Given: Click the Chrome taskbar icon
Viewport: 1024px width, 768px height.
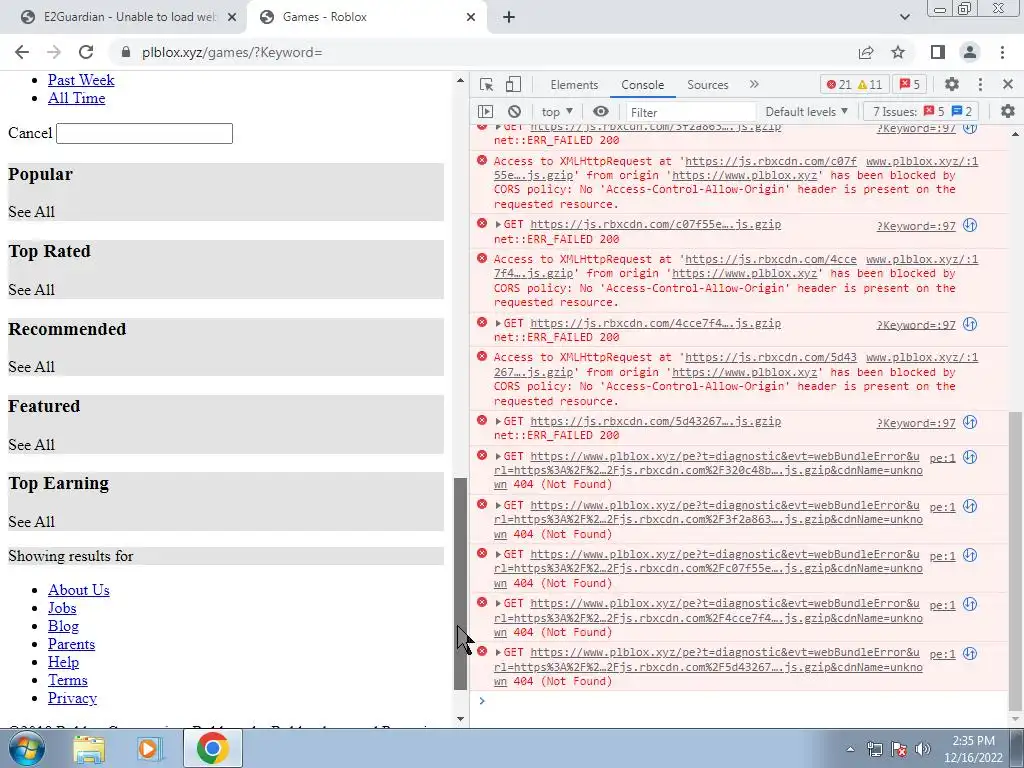Looking at the screenshot, I should pos(212,748).
